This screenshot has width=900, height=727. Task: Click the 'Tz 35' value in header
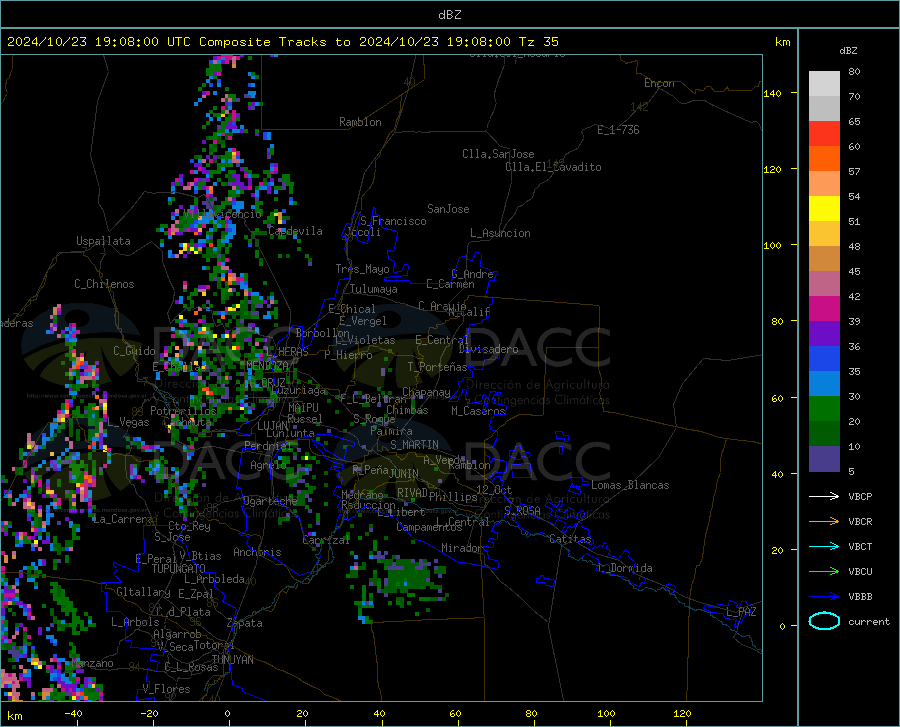[x=538, y=42]
